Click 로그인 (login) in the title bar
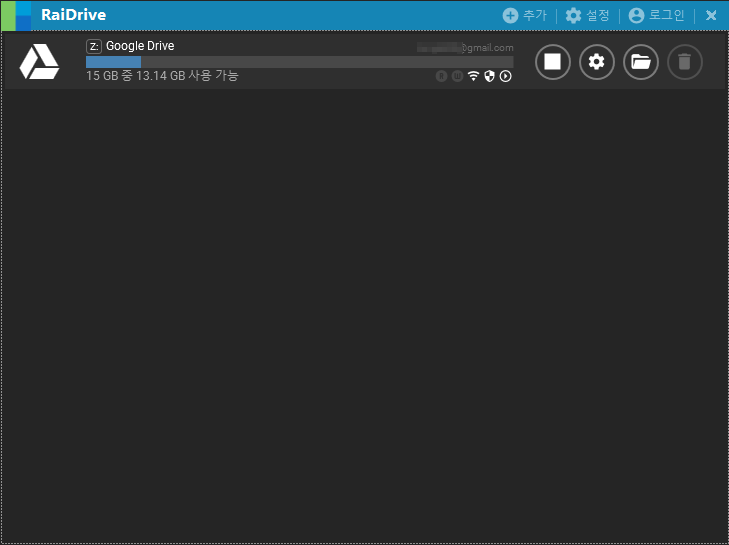Image resolution: width=729 pixels, height=545 pixels. point(656,15)
